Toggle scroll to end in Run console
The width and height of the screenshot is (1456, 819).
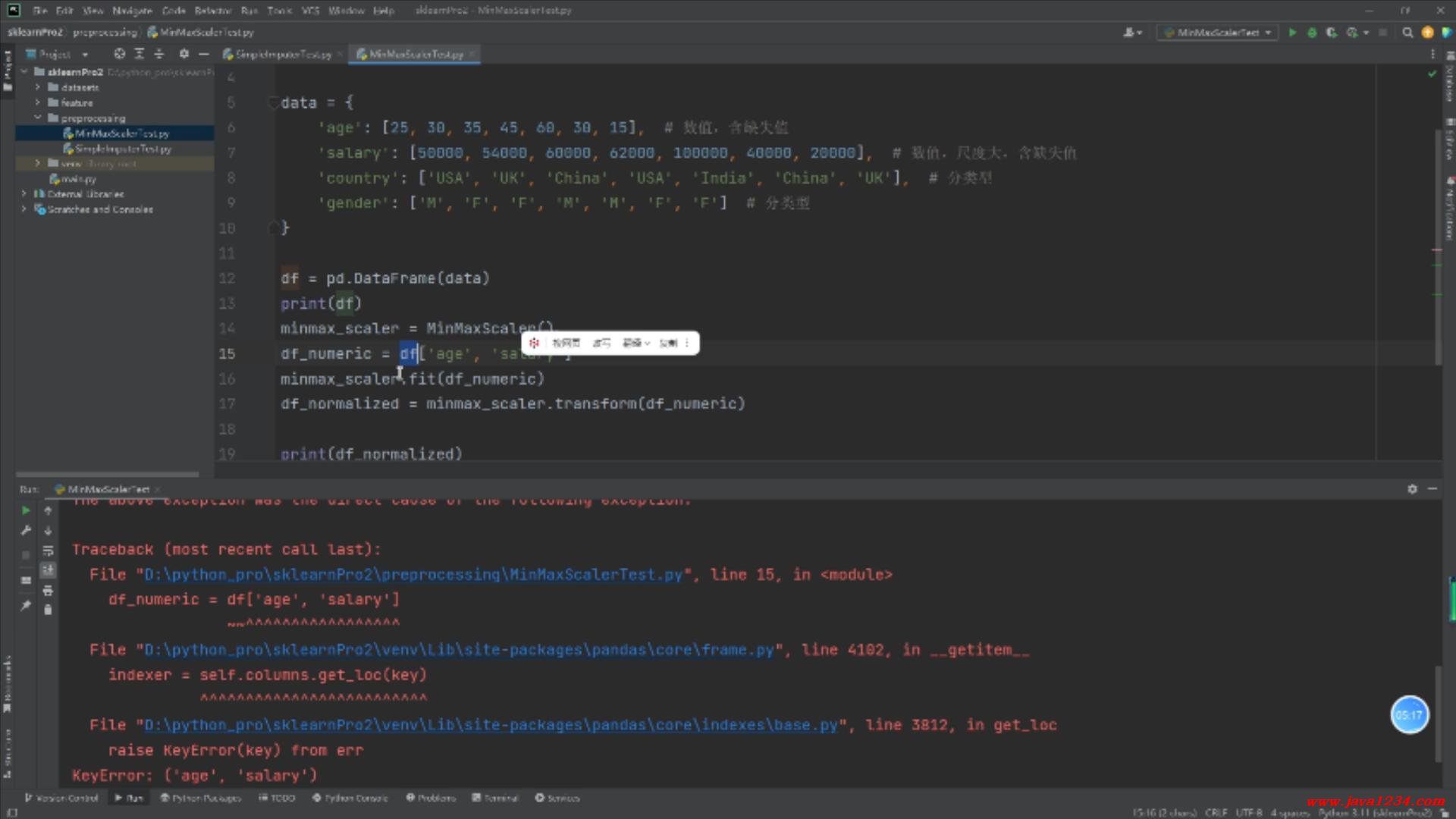tap(48, 570)
